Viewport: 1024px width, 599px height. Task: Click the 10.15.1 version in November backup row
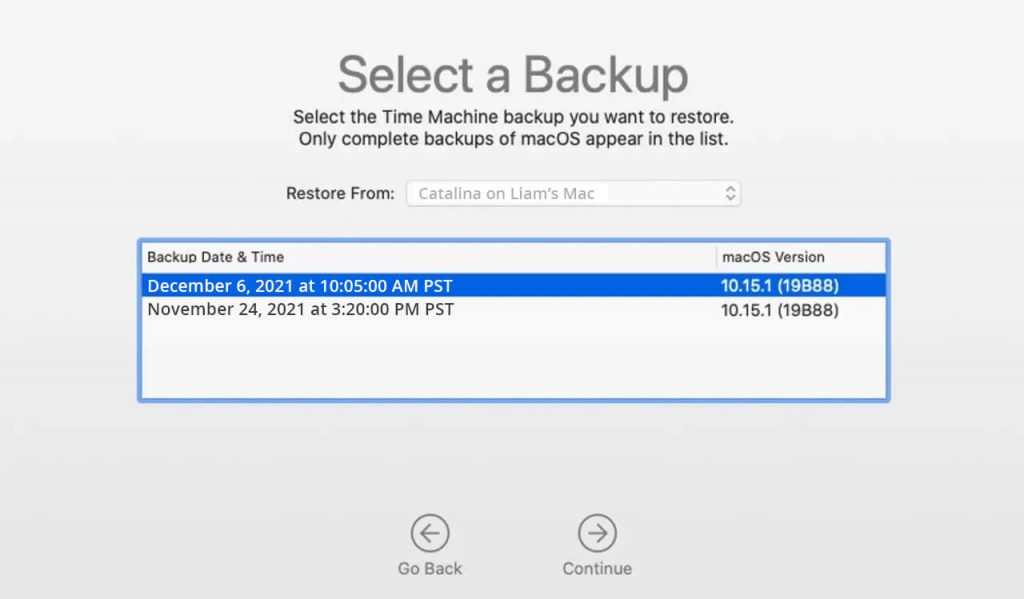(779, 310)
